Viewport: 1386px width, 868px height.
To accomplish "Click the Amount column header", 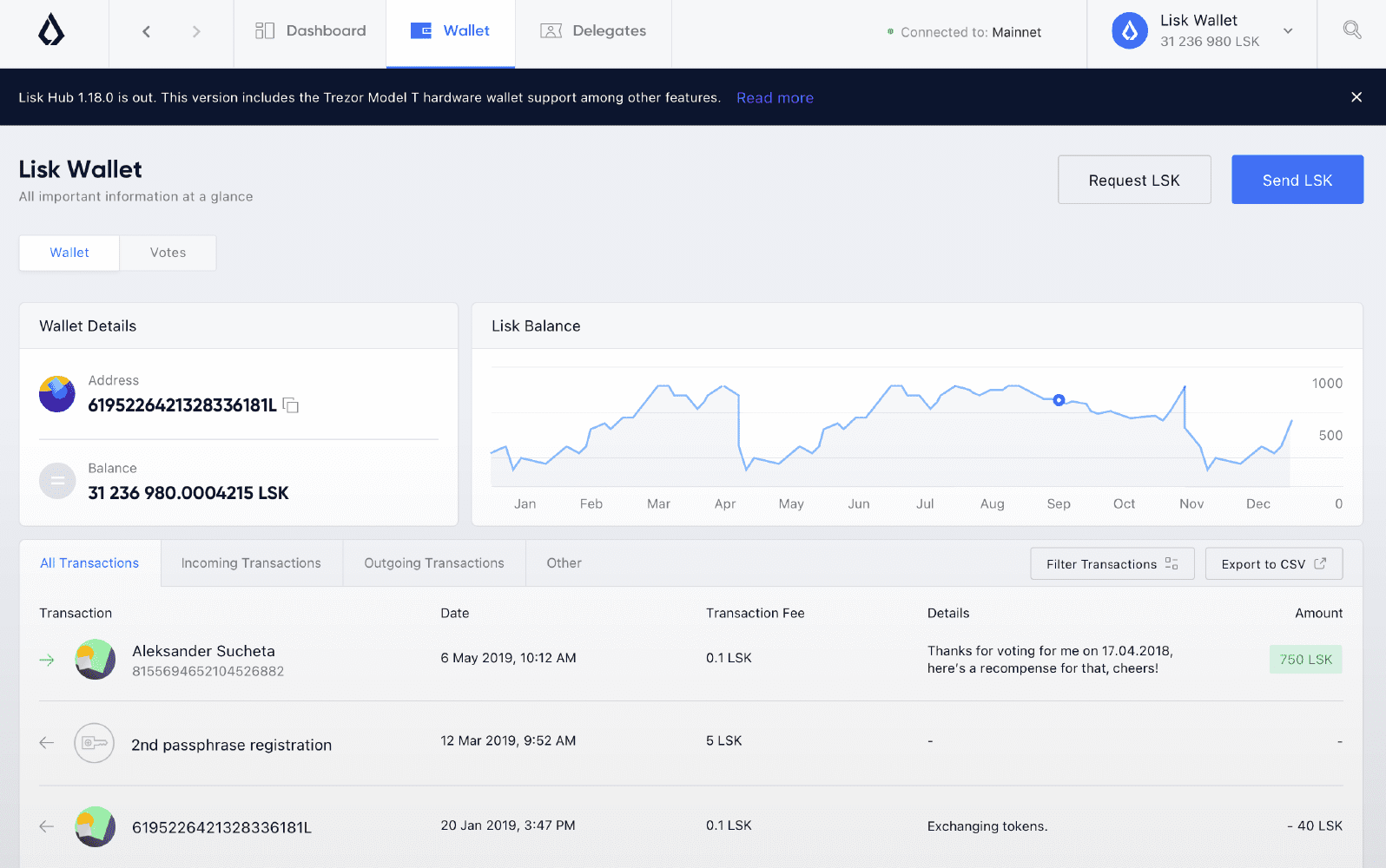I will coord(1319,613).
